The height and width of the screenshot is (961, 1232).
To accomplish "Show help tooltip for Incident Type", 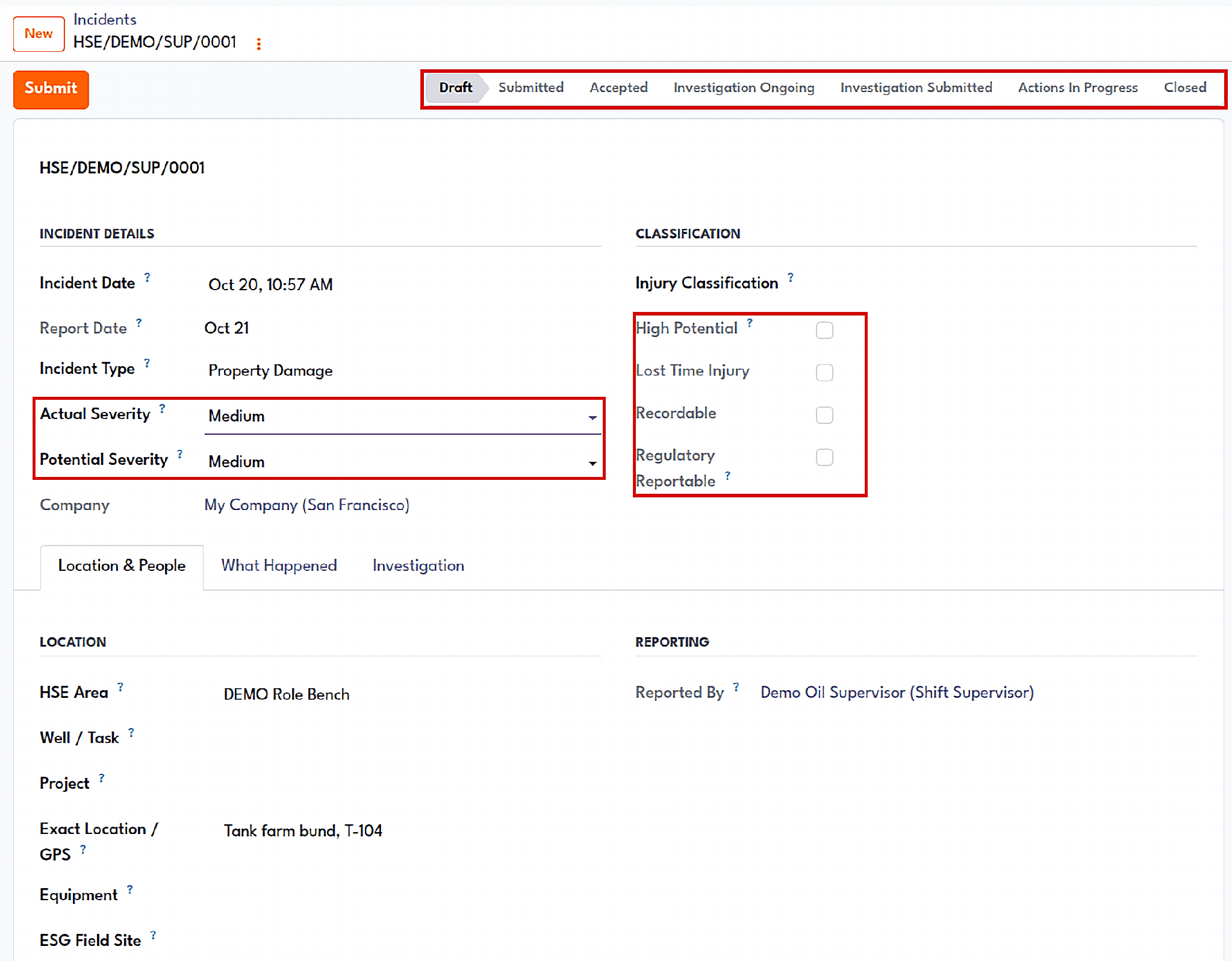I will (147, 363).
